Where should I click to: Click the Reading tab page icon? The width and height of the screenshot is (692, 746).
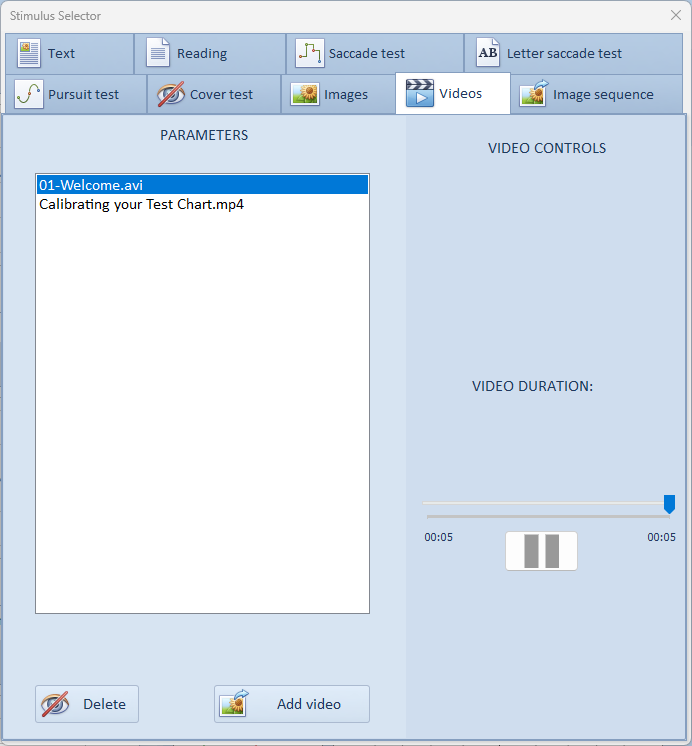[158, 53]
